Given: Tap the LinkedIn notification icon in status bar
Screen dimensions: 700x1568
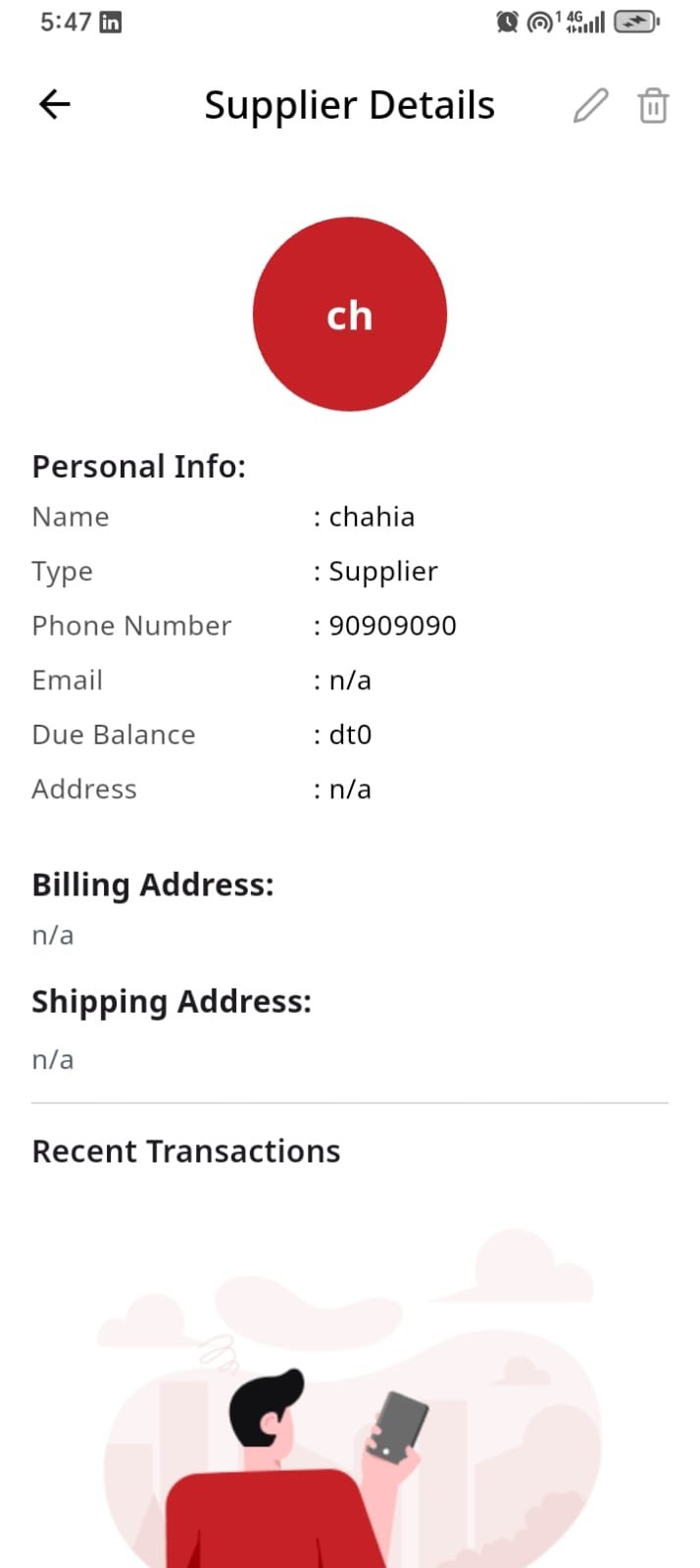Looking at the screenshot, I should click(x=111, y=22).
